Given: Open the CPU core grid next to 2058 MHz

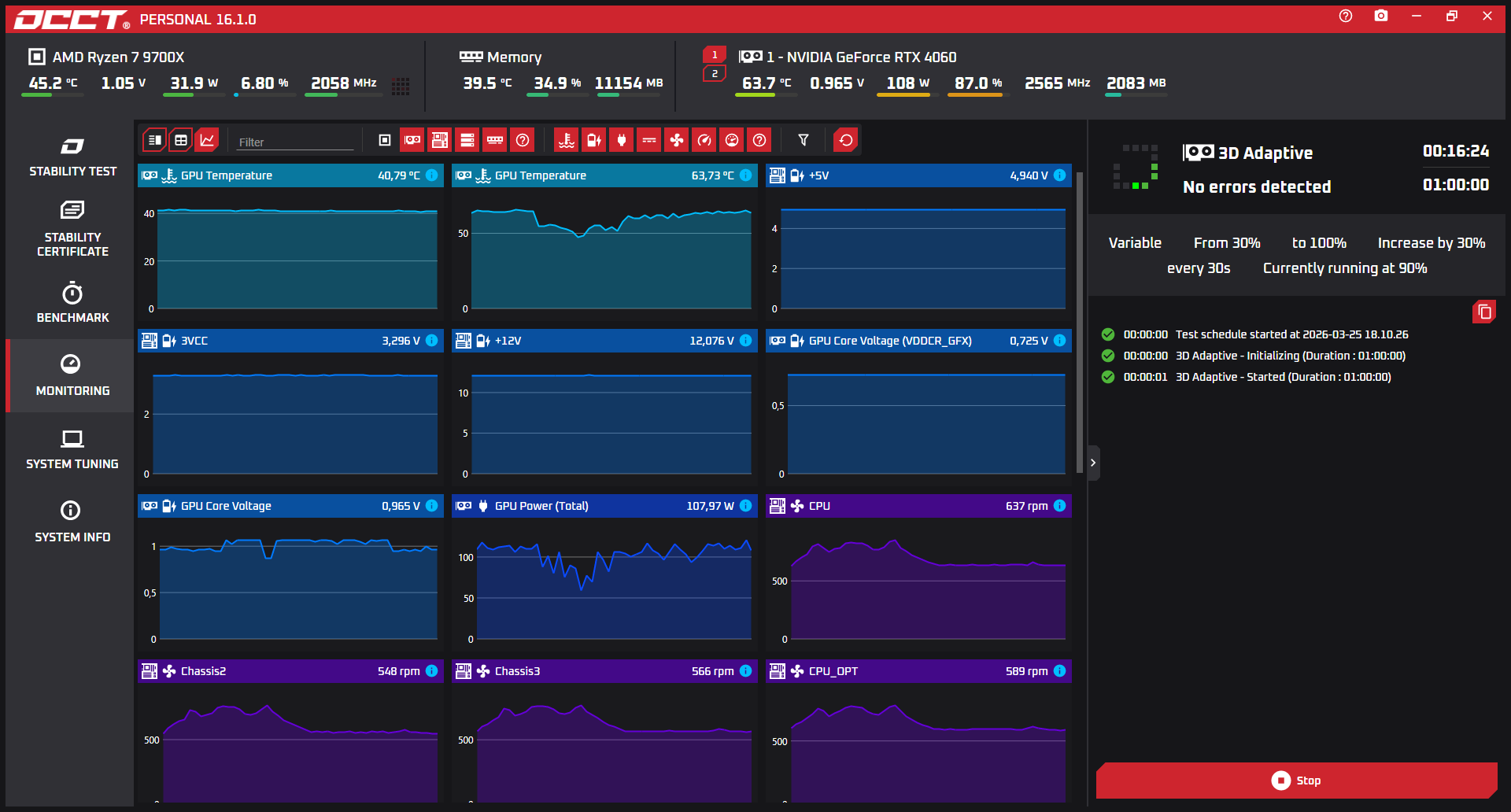Looking at the screenshot, I should point(401,86).
